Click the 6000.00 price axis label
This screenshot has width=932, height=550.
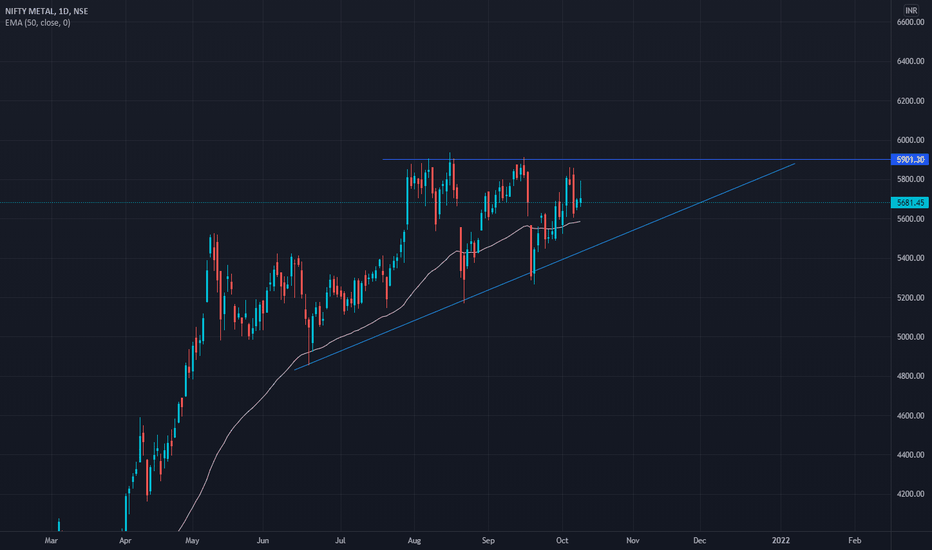pos(910,140)
